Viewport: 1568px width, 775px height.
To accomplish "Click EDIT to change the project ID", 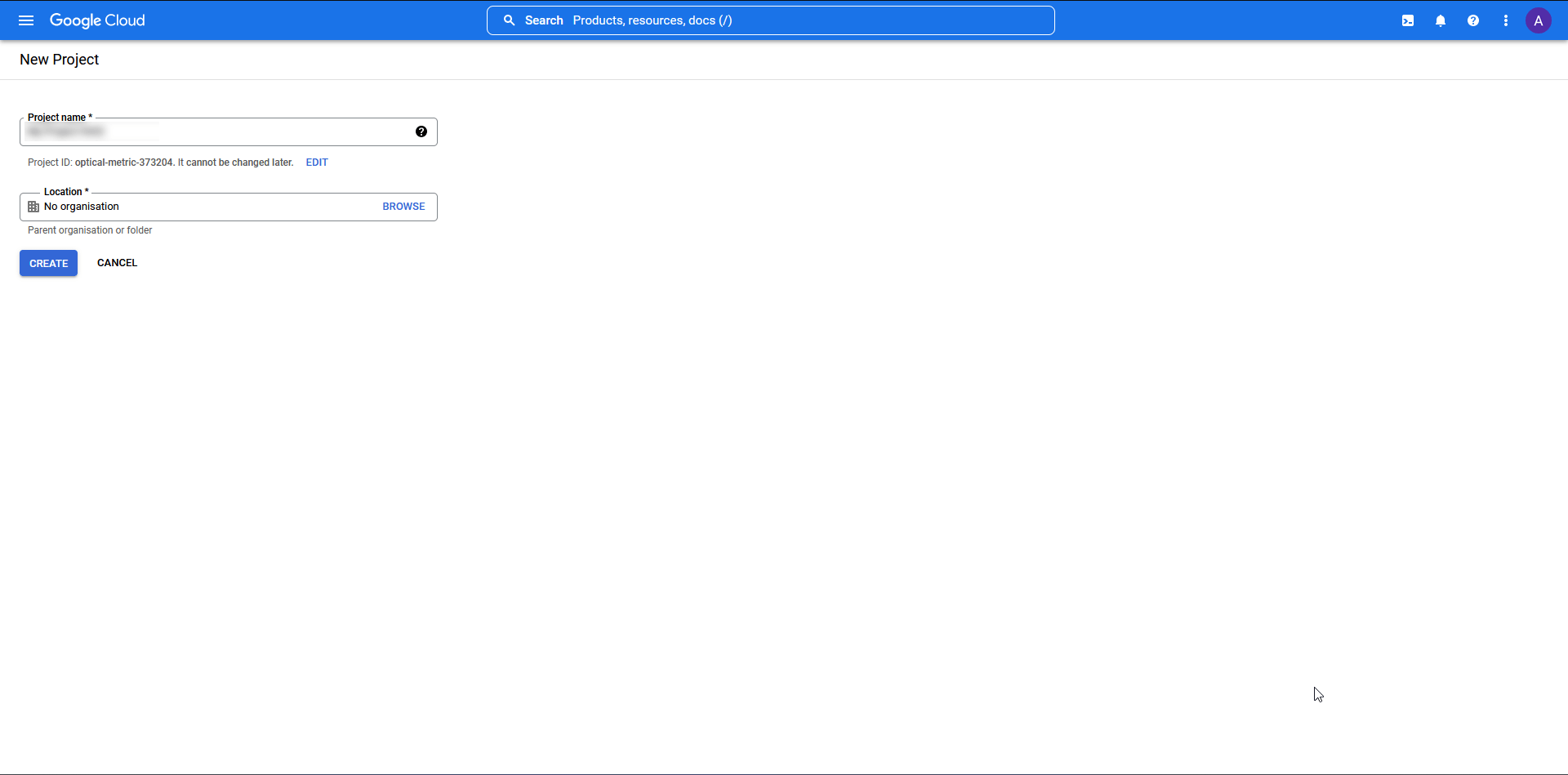I will (316, 163).
